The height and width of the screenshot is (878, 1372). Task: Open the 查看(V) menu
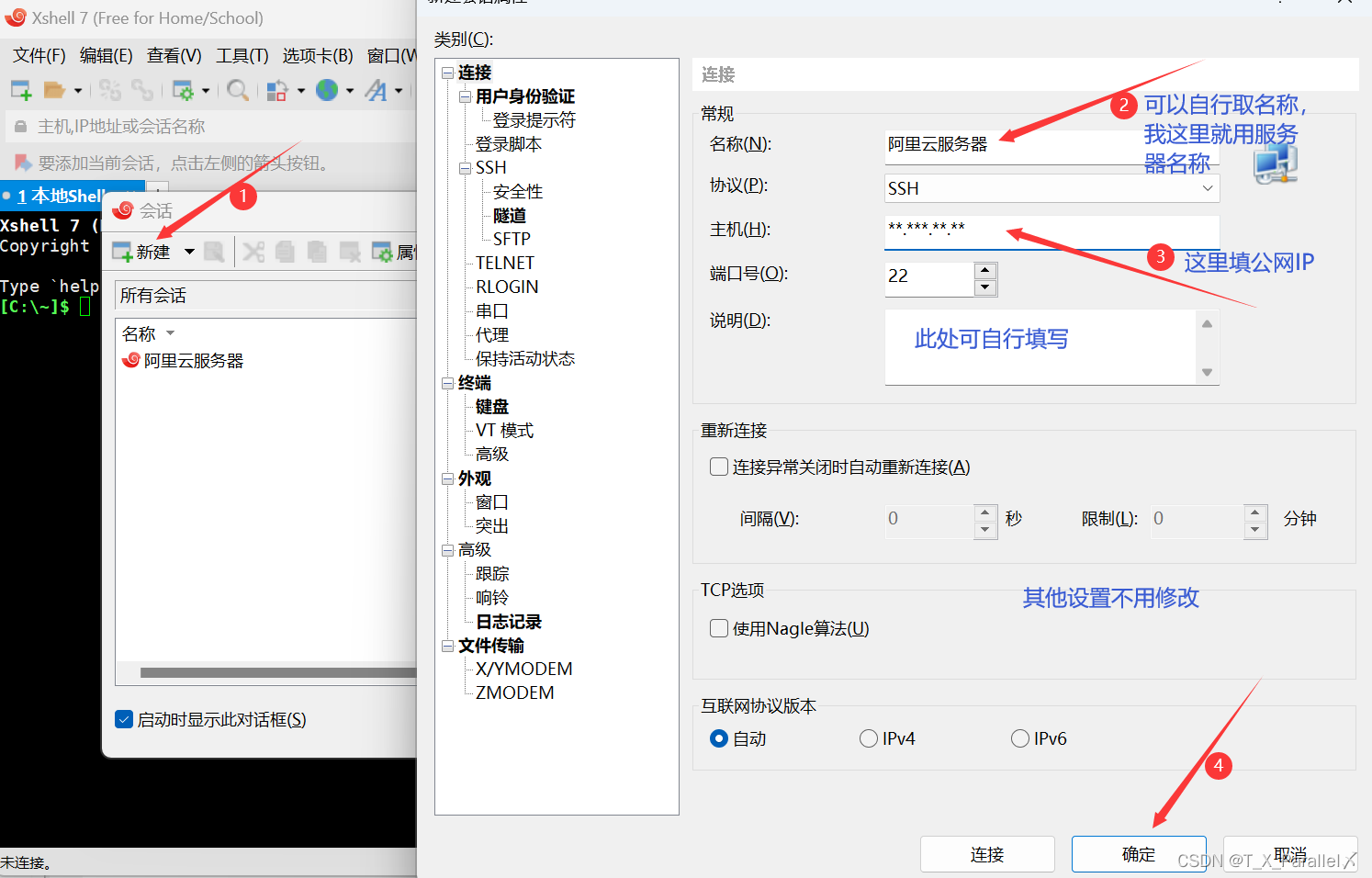[174, 55]
